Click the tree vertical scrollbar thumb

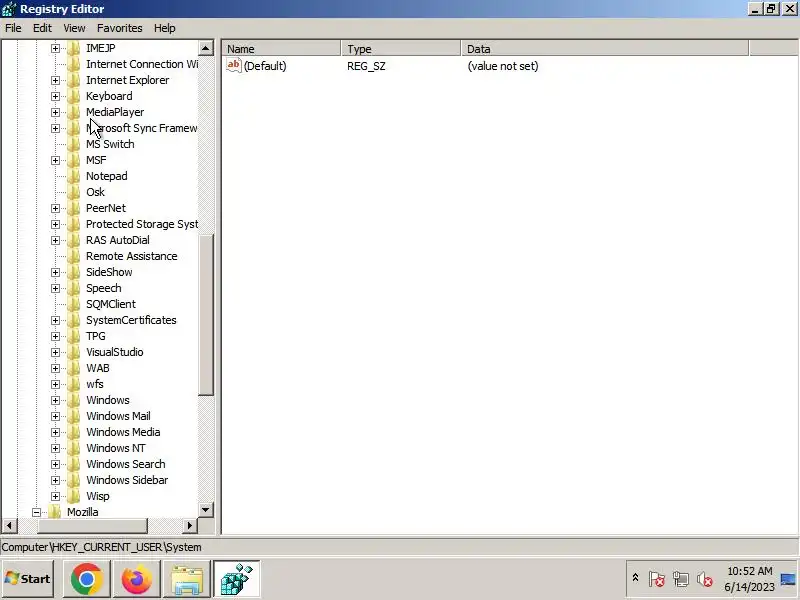coord(206,315)
